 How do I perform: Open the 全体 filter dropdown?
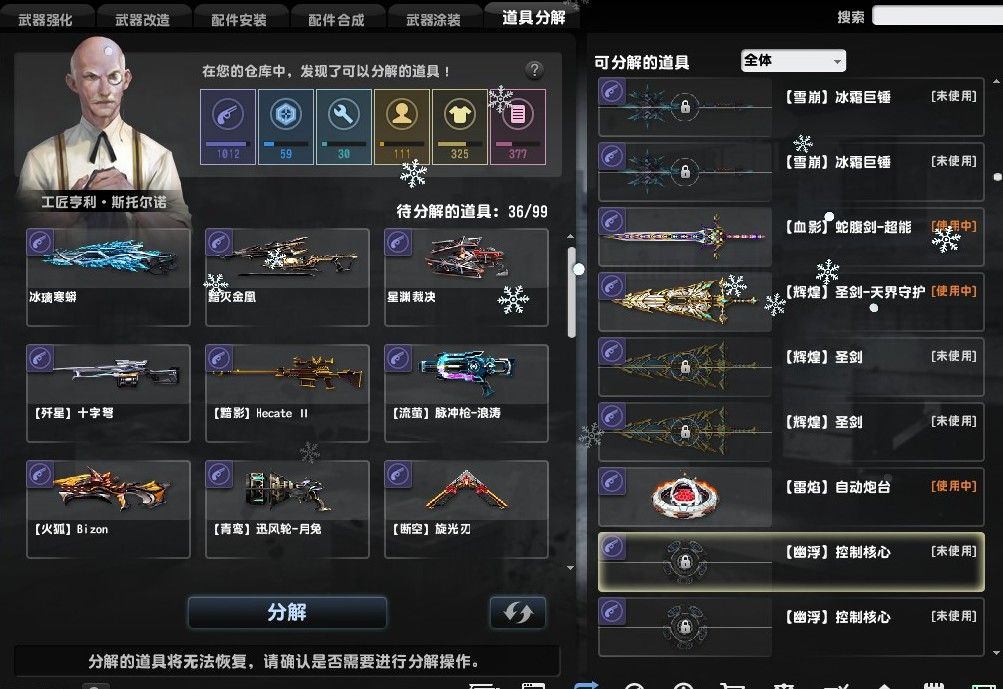(793, 61)
